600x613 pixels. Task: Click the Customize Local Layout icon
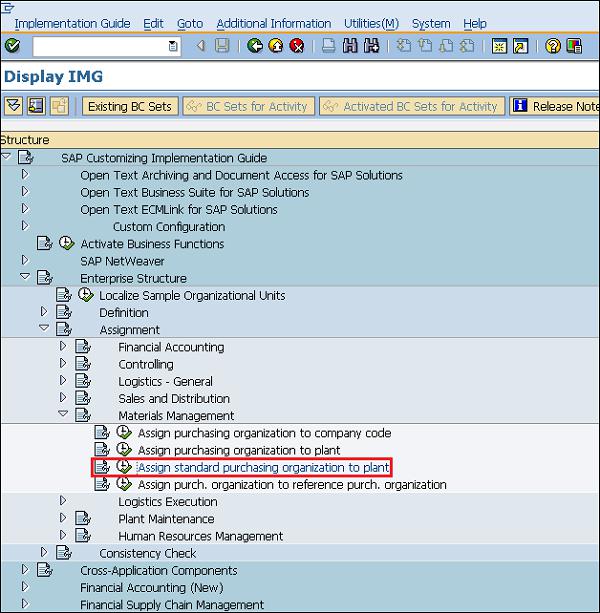coord(574,46)
